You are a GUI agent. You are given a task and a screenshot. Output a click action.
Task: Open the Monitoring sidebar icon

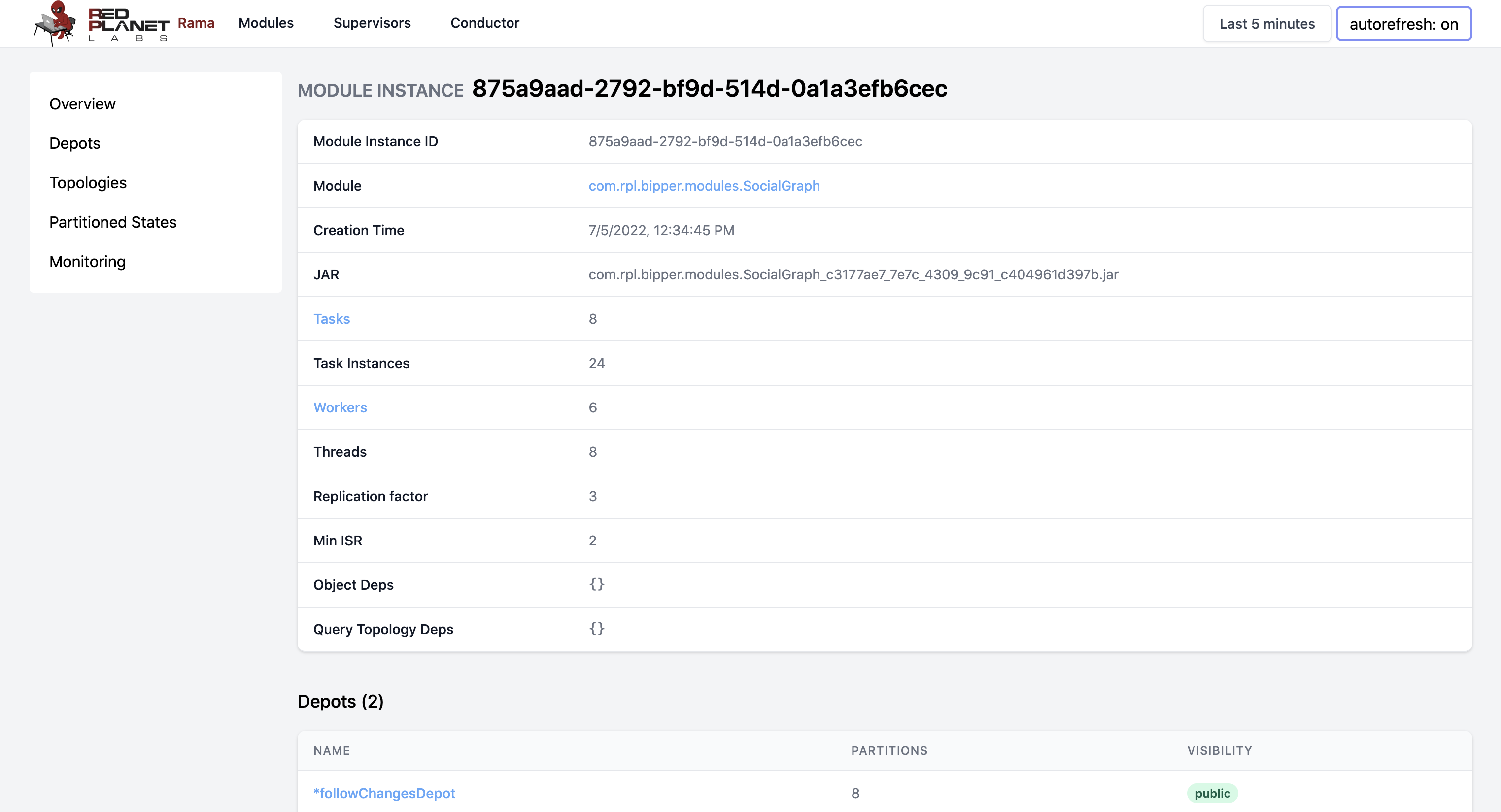tap(87, 261)
